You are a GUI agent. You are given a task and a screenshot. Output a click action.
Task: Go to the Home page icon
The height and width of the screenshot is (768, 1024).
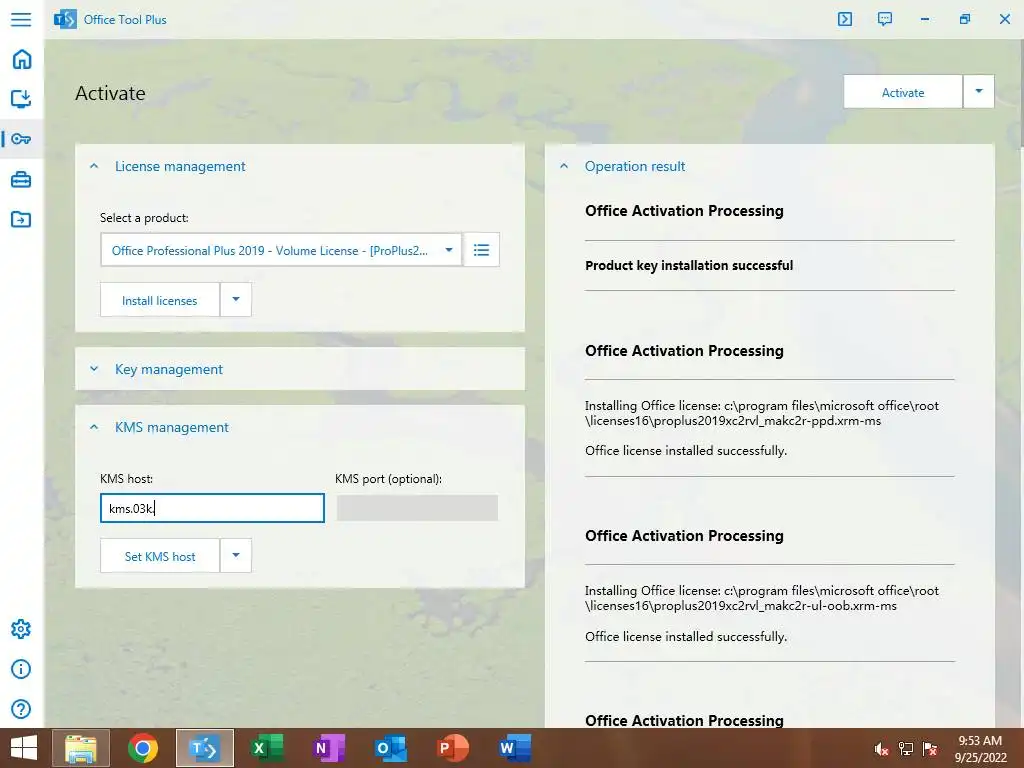pyautogui.click(x=22, y=59)
